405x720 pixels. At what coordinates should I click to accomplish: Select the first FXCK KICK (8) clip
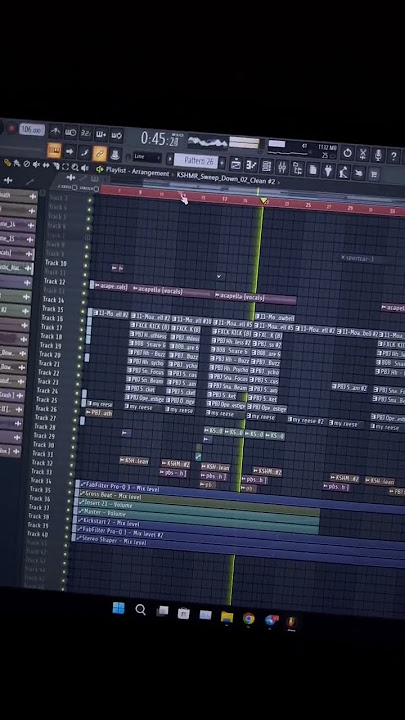[x=149, y=326]
